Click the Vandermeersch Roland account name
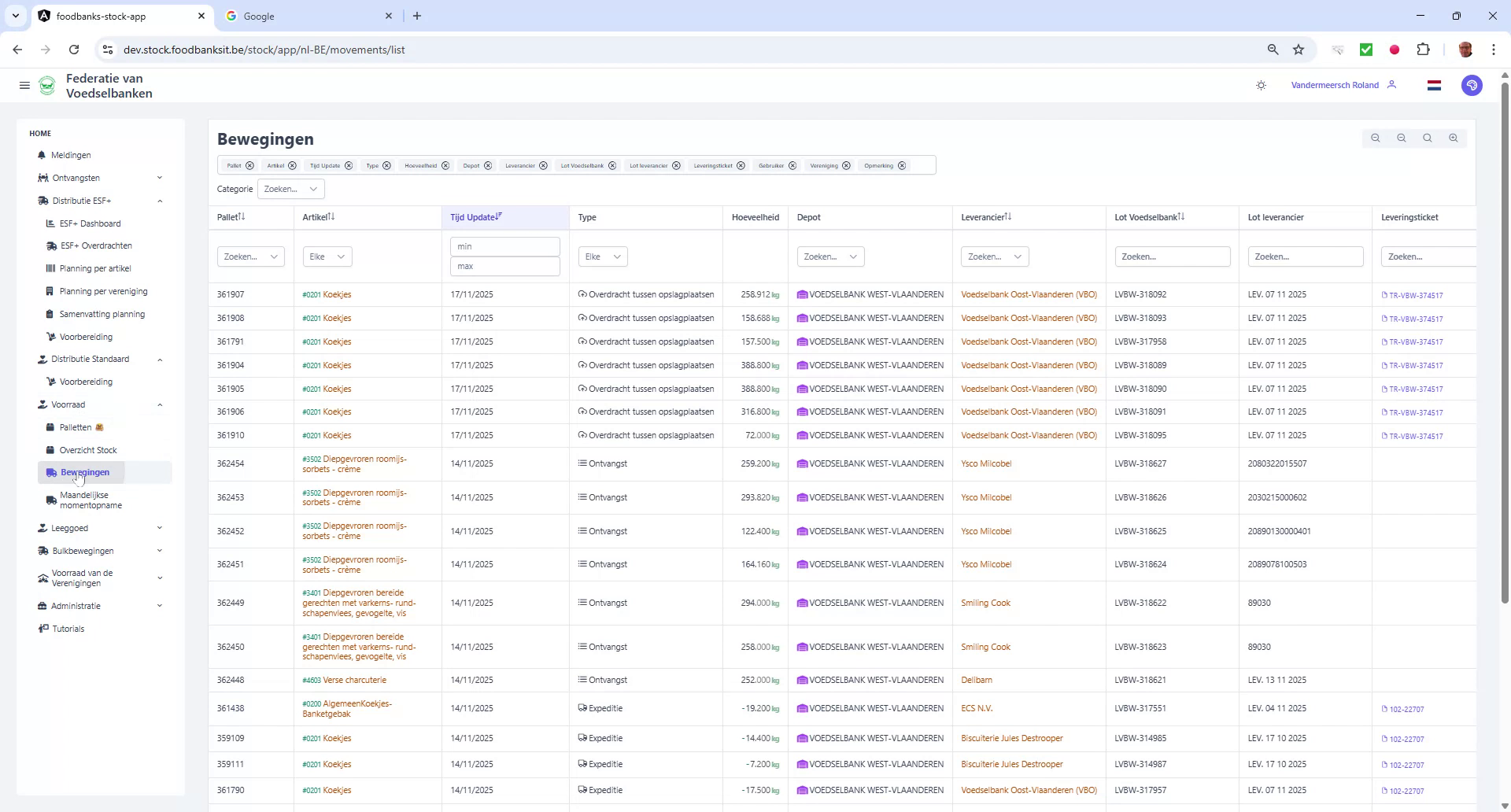Viewport: 1511px width, 812px height. click(x=1335, y=85)
